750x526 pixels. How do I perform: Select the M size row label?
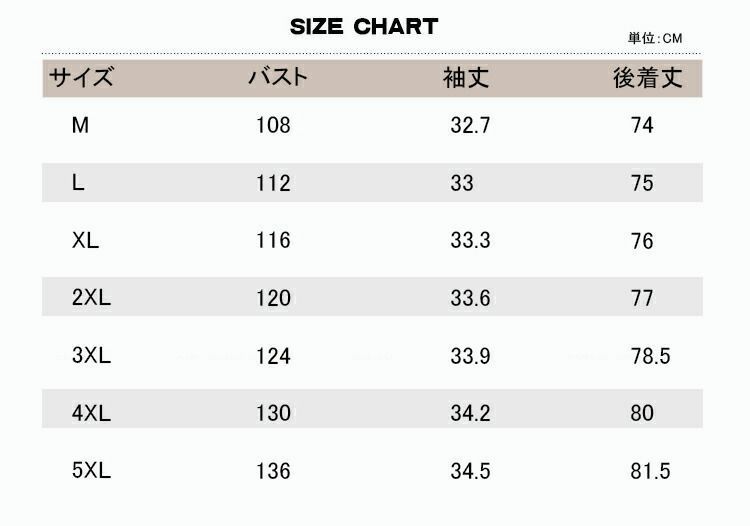tap(80, 125)
